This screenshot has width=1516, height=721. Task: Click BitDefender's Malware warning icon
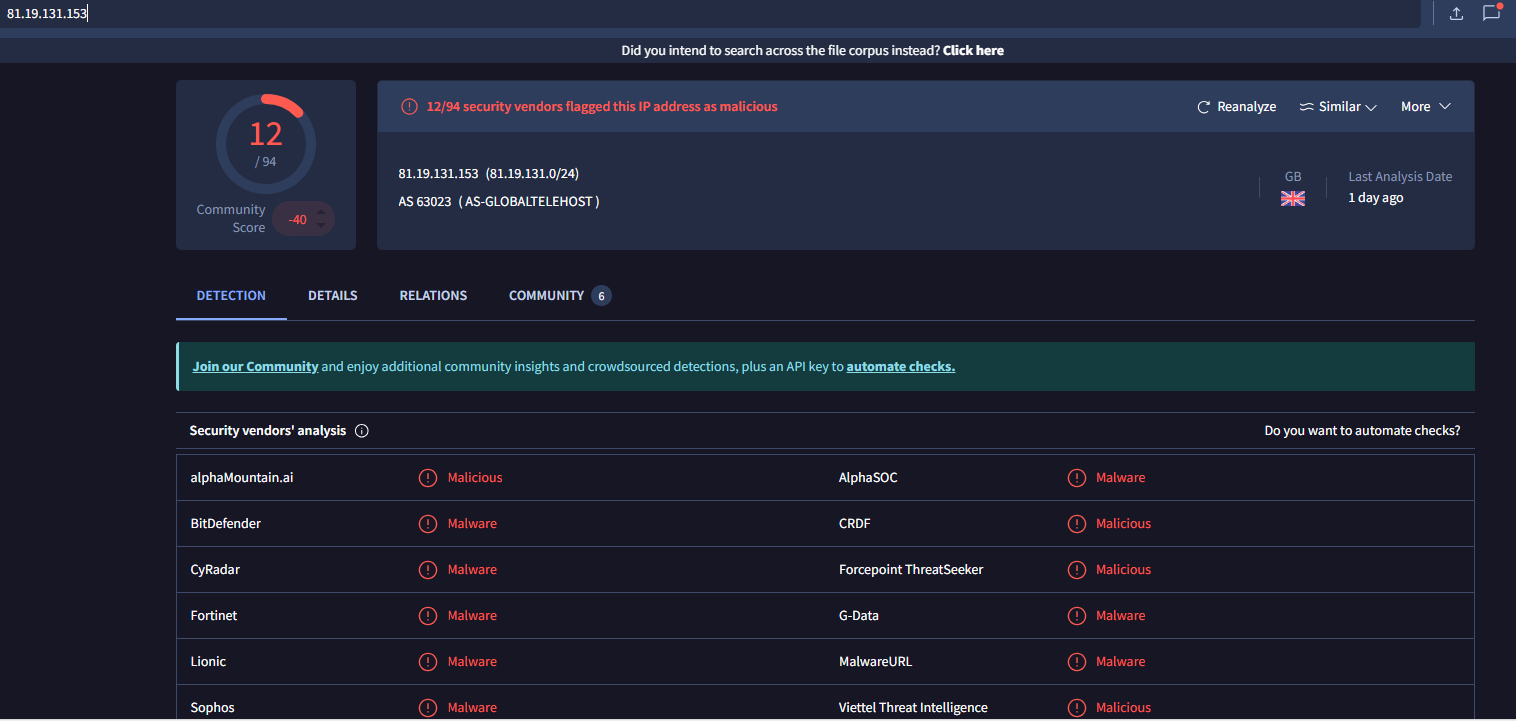[x=428, y=524]
